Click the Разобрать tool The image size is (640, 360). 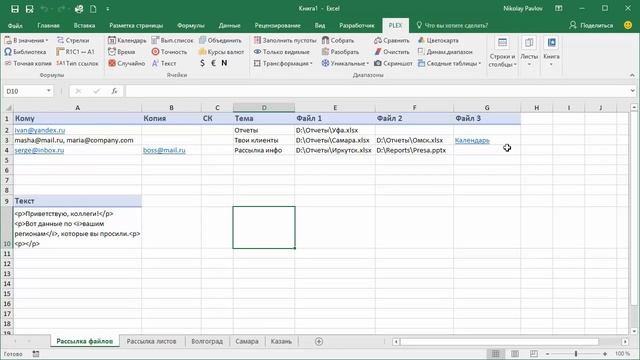340,52
